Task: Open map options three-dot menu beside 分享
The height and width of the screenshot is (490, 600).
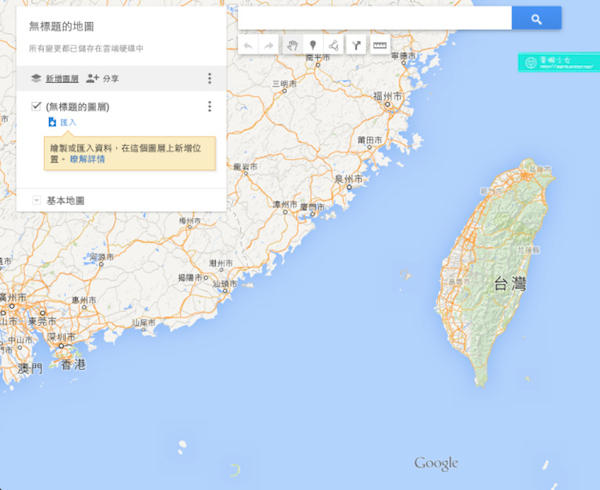Action: pyautogui.click(x=209, y=78)
